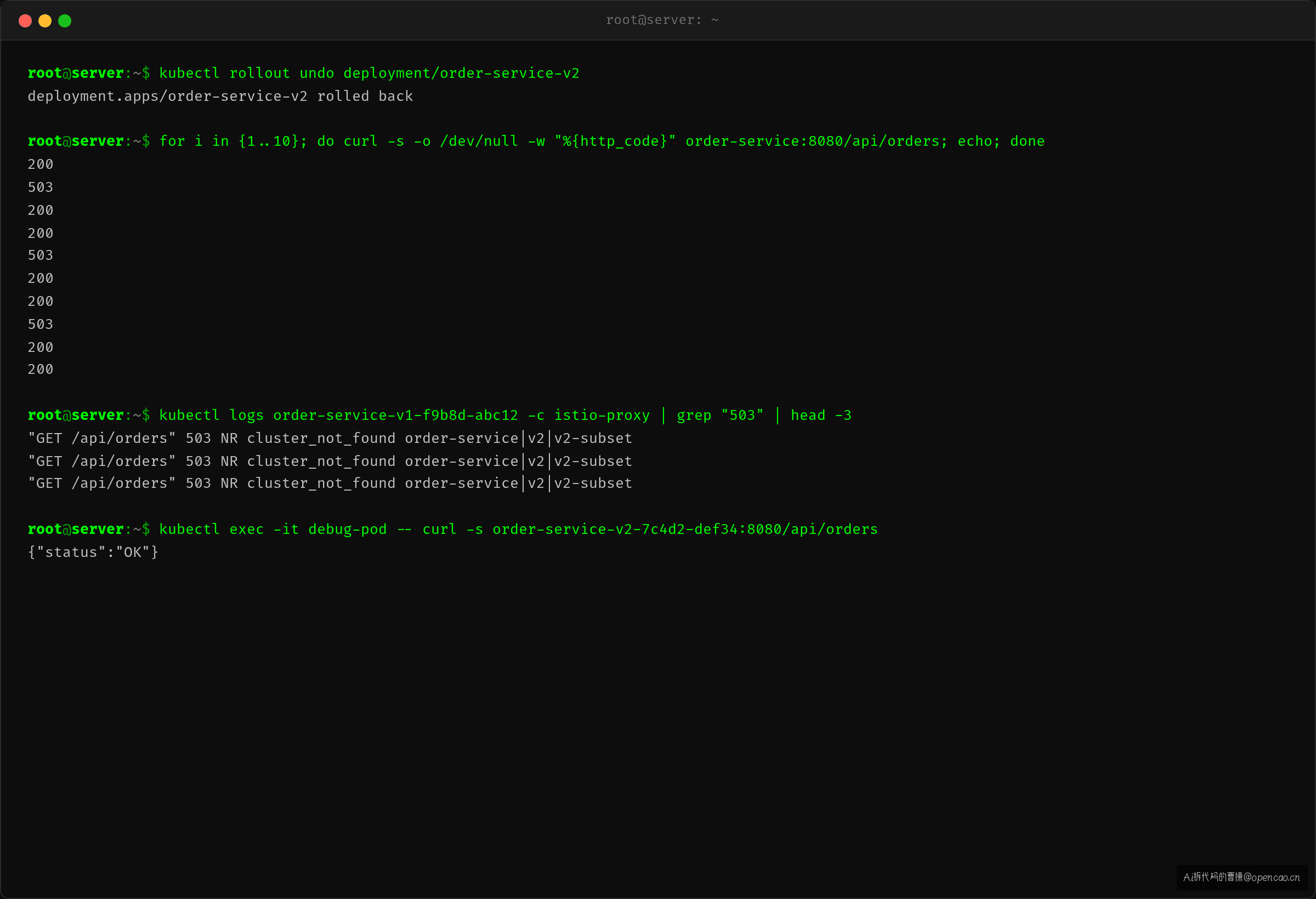The height and width of the screenshot is (899, 1316).
Task: Click the "%{http_code}" format string
Action: pos(615,141)
